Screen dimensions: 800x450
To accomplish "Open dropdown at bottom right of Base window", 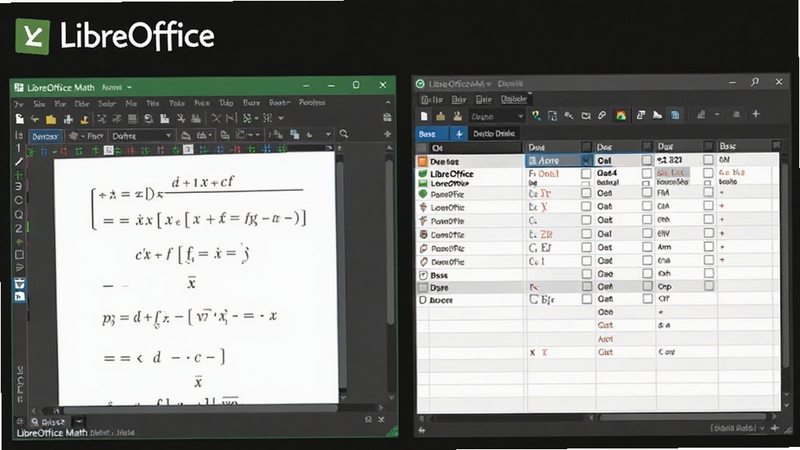I will [x=761, y=428].
